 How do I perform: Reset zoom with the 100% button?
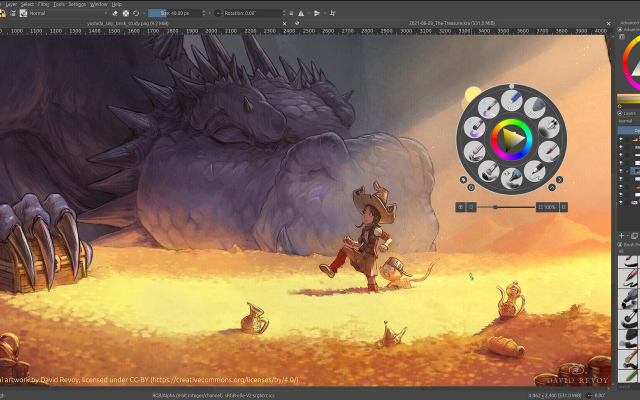tap(547, 207)
